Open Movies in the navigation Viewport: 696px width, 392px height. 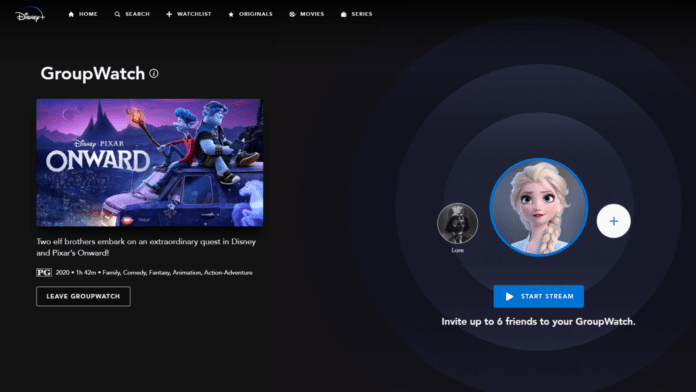(x=307, y=14)
